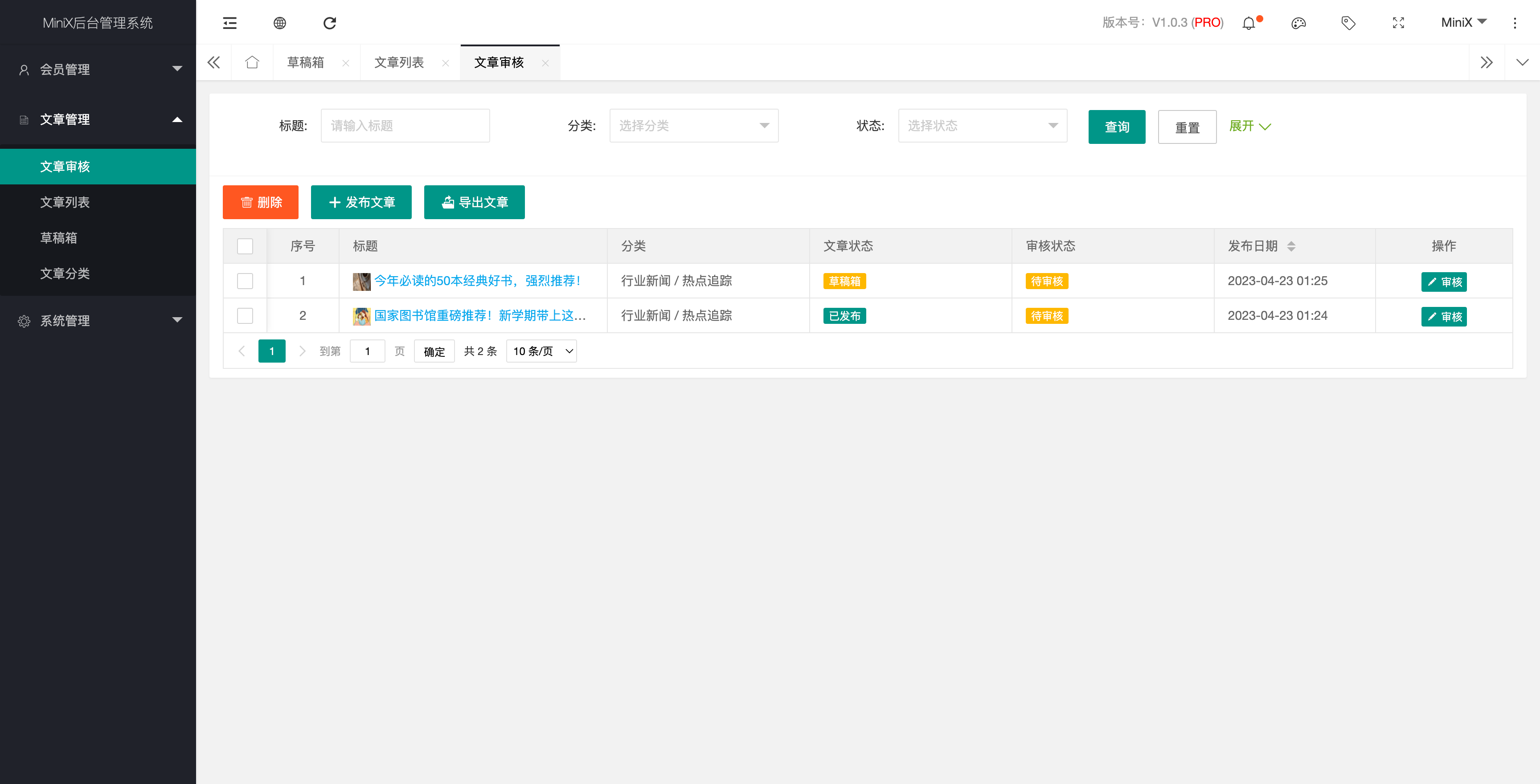Go to the home tab icon
This screenshot has height=784, width=1540.
point(252,62)
